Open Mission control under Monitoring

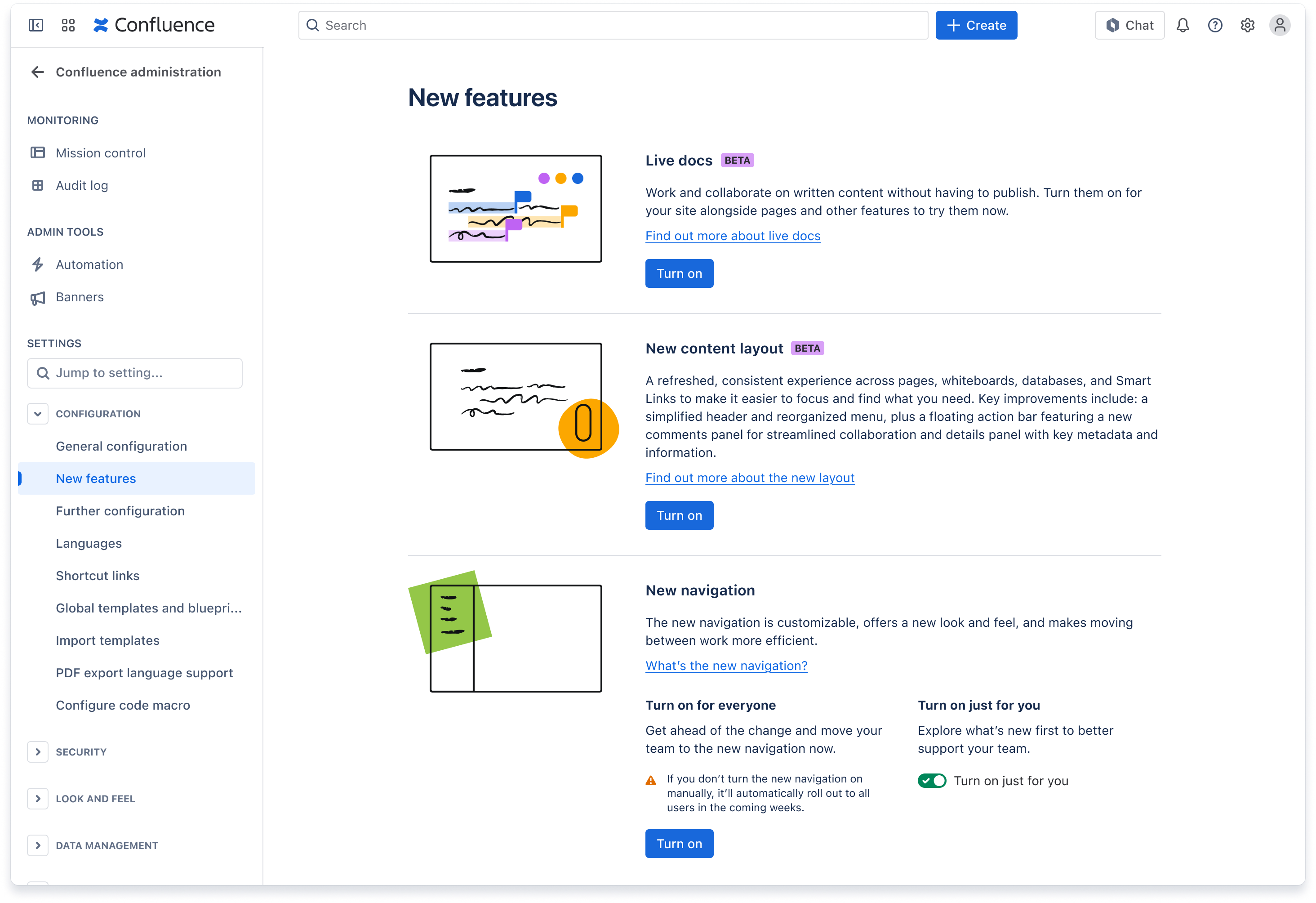(x=101, y=152)
